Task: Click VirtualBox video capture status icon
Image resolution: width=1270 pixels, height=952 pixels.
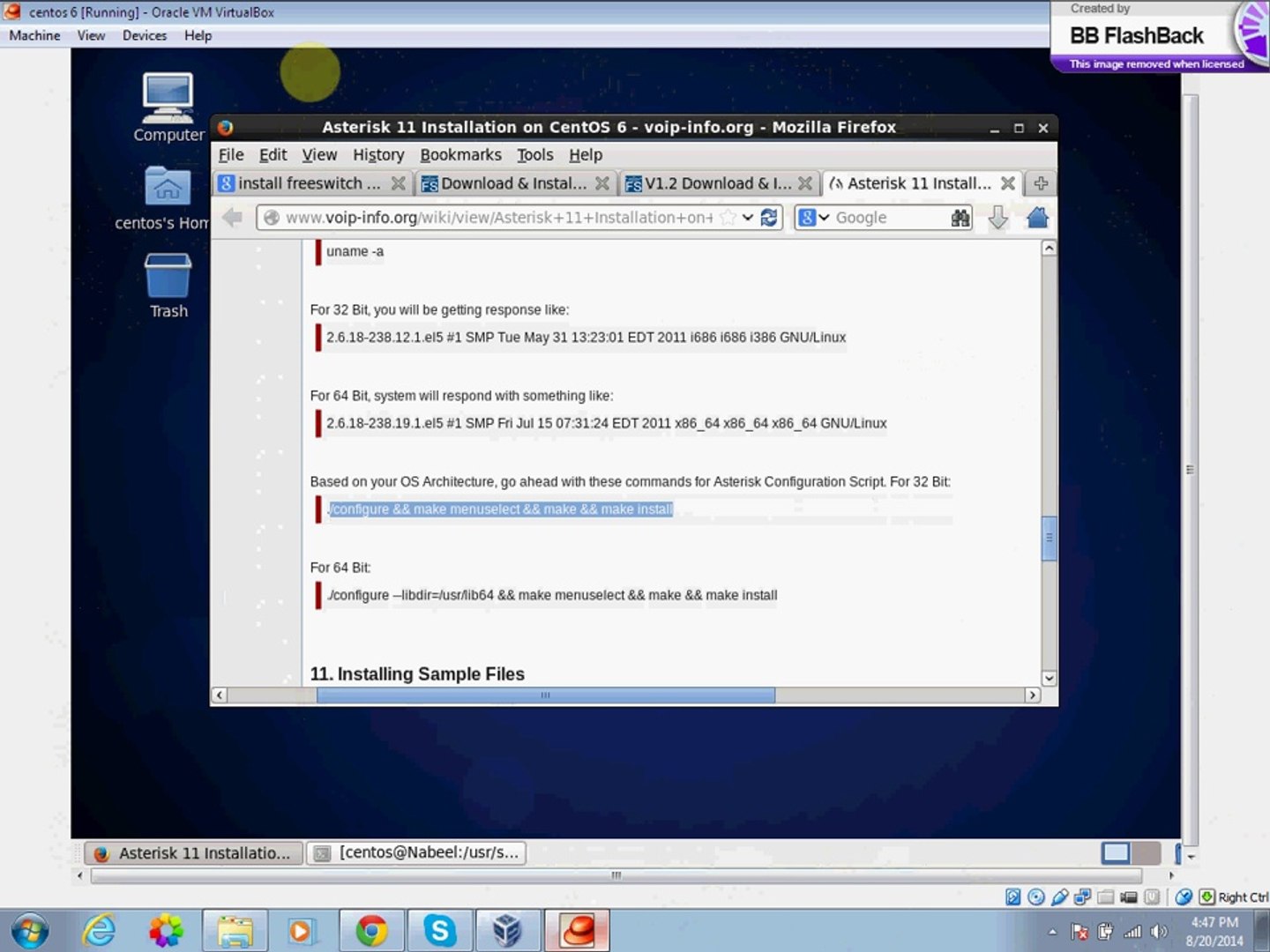Action: tap(1128, 896)
